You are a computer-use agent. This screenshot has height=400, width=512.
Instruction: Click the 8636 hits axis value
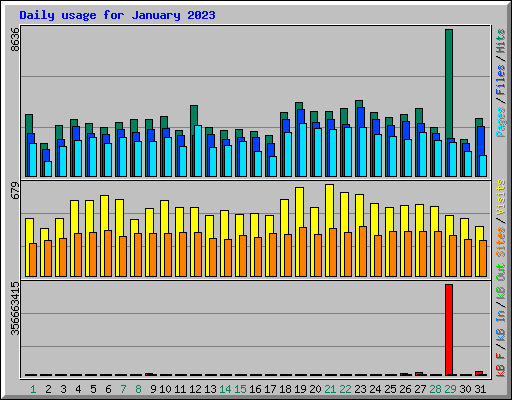pyautogui.click(x=15, y=39)
